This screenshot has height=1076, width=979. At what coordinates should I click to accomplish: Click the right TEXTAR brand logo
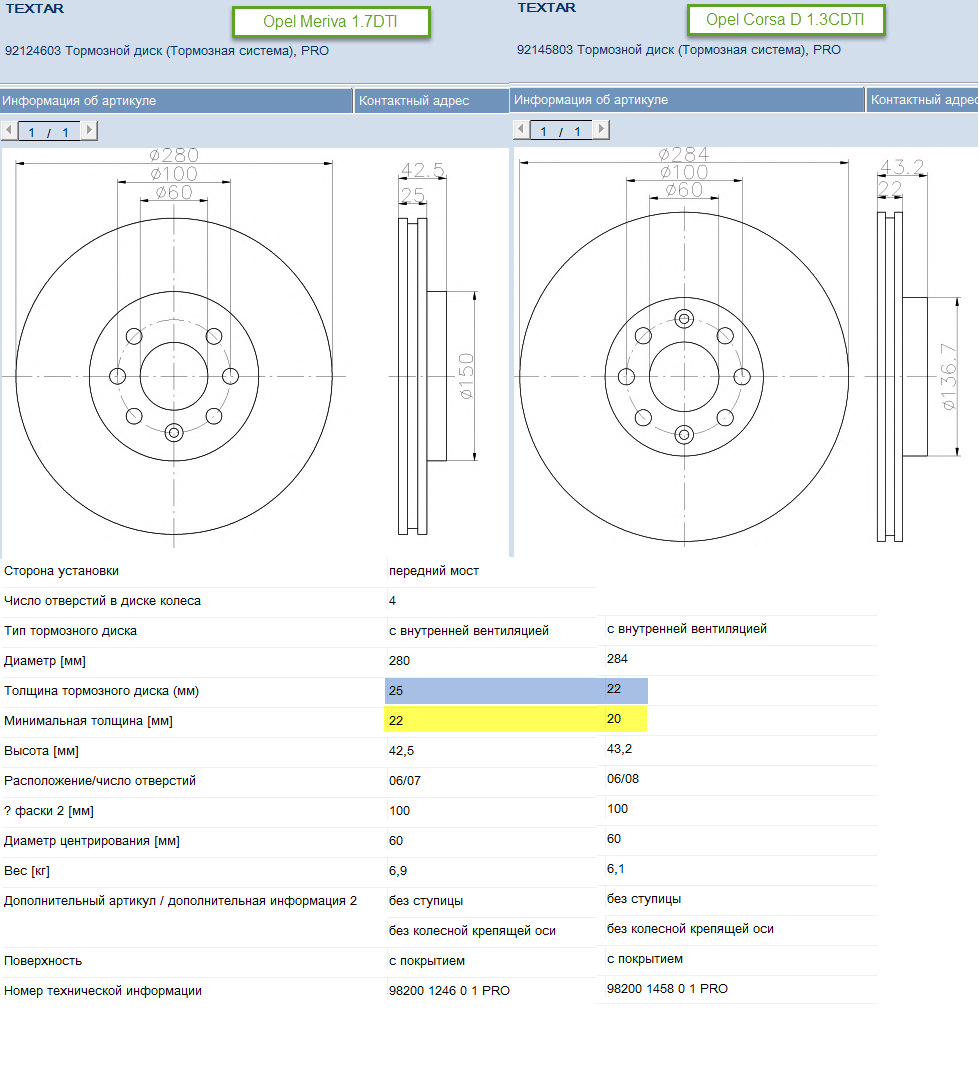coord(547,8)
